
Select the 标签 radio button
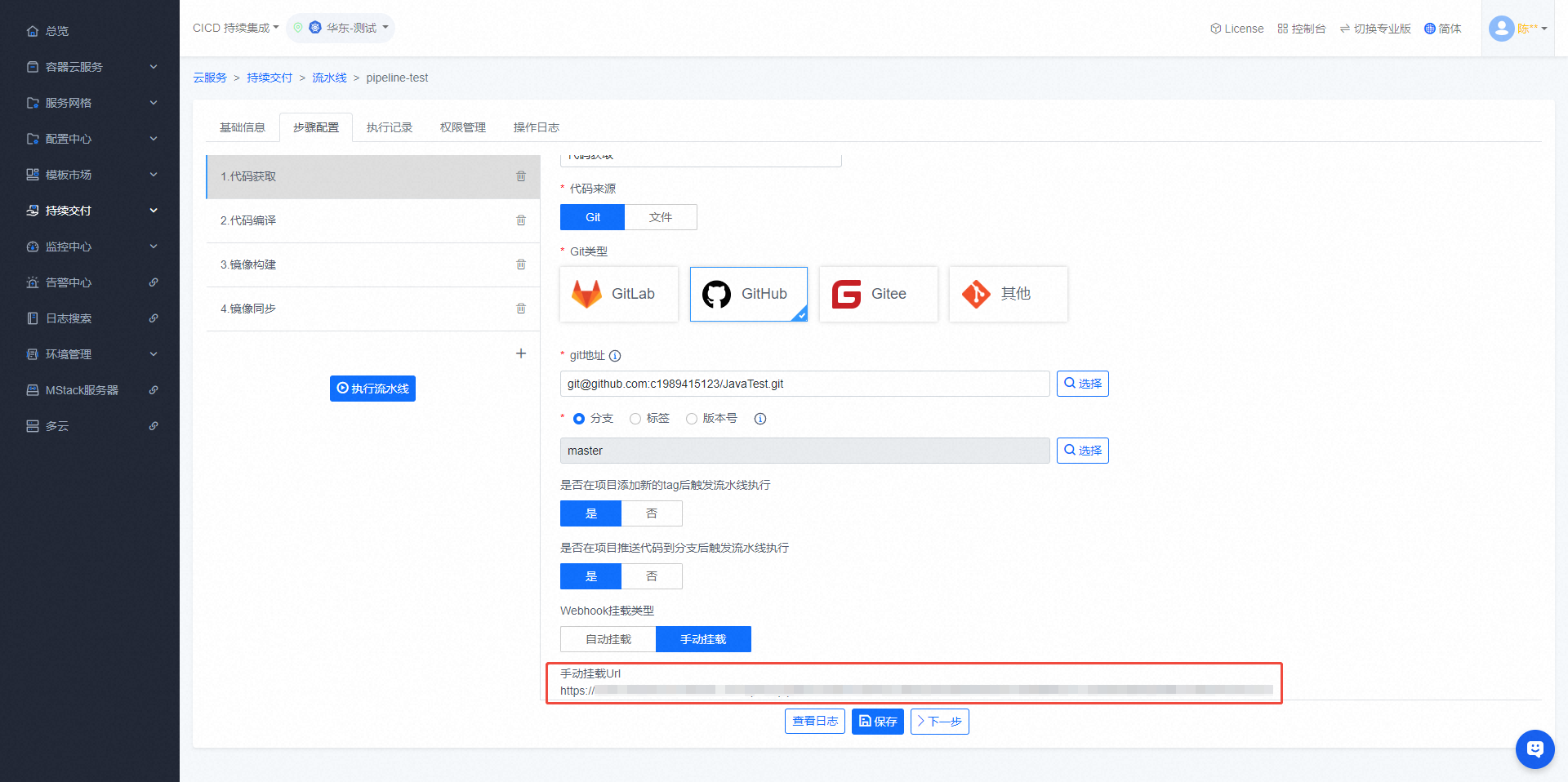(635, 419)
